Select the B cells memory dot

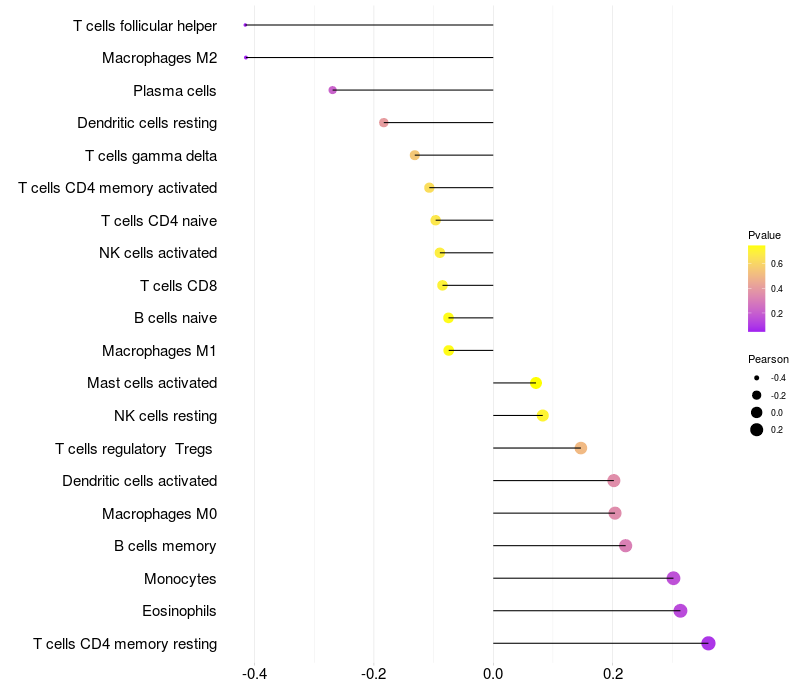[x=625, y=546]
